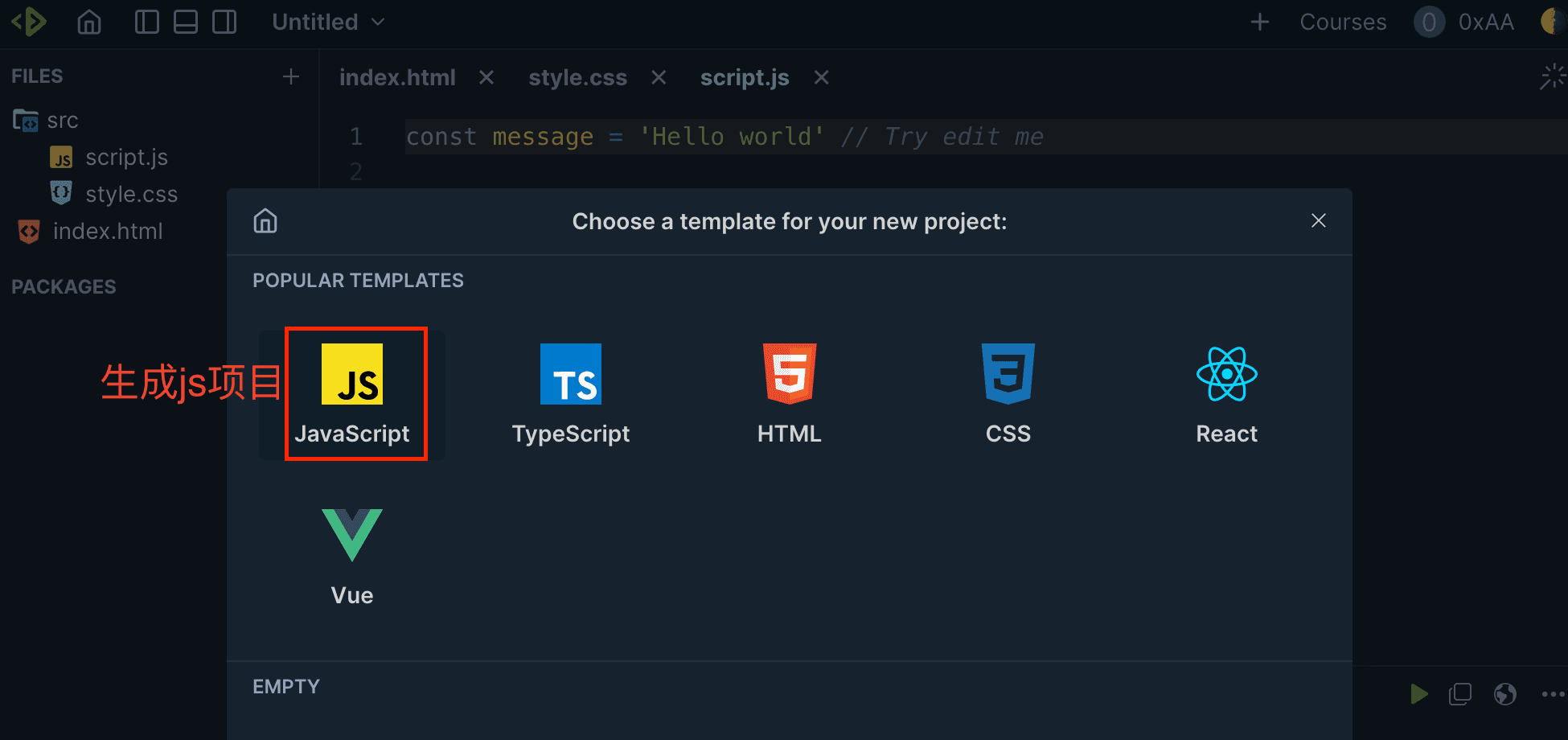Switch to the index.html tab
1568x740 pixels.
(x=397, y=78)
